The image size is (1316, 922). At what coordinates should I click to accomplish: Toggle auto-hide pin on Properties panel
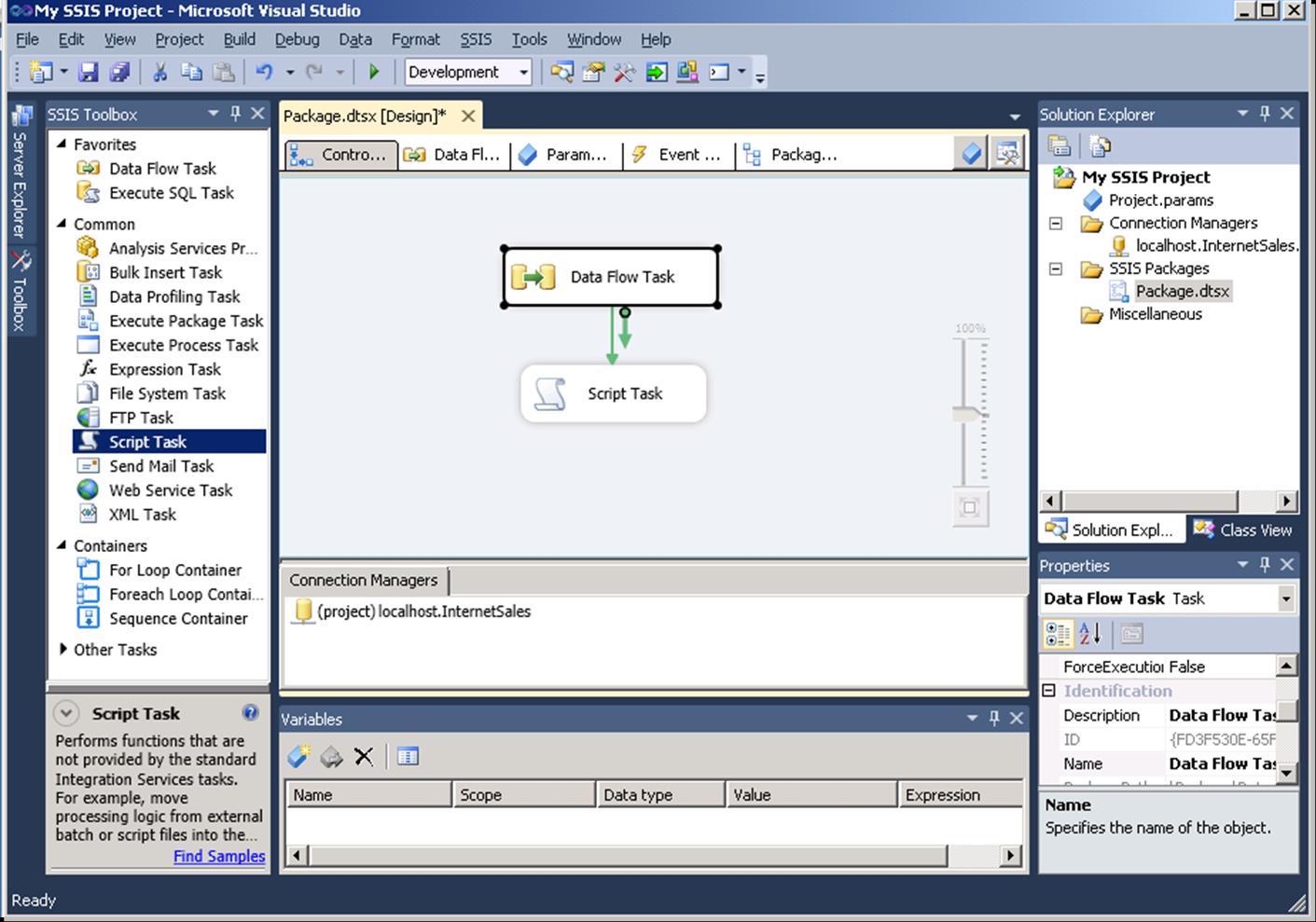(1265, 565)
